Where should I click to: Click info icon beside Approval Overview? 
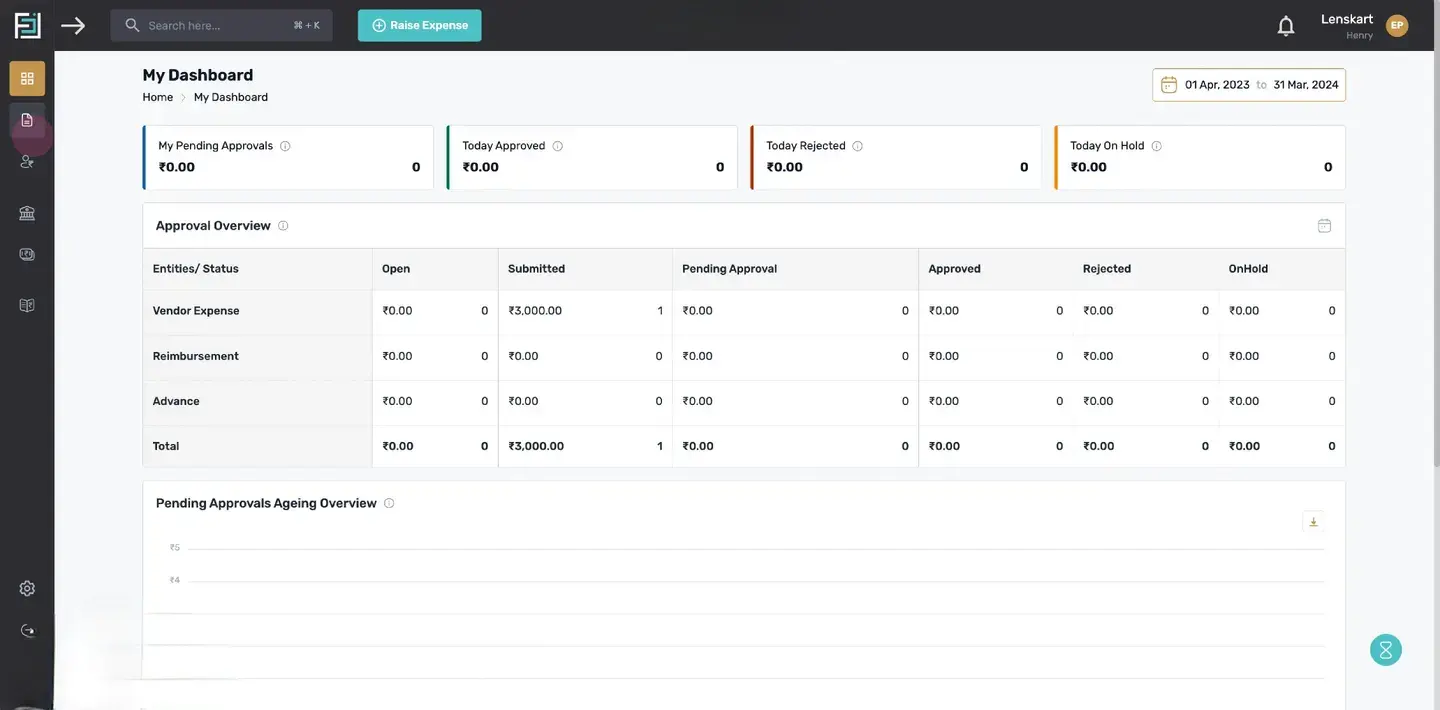pyautogui.click(x=283, y=226)
